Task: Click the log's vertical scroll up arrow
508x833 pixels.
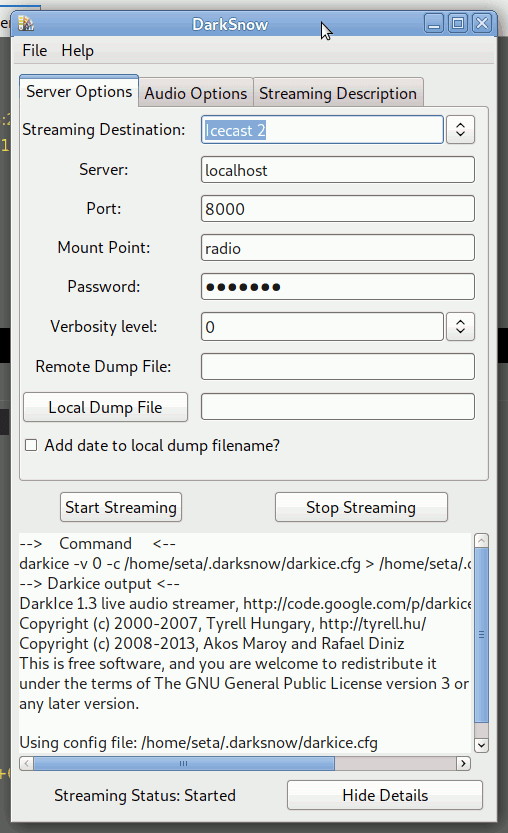Action: click(x=481, y=541)
